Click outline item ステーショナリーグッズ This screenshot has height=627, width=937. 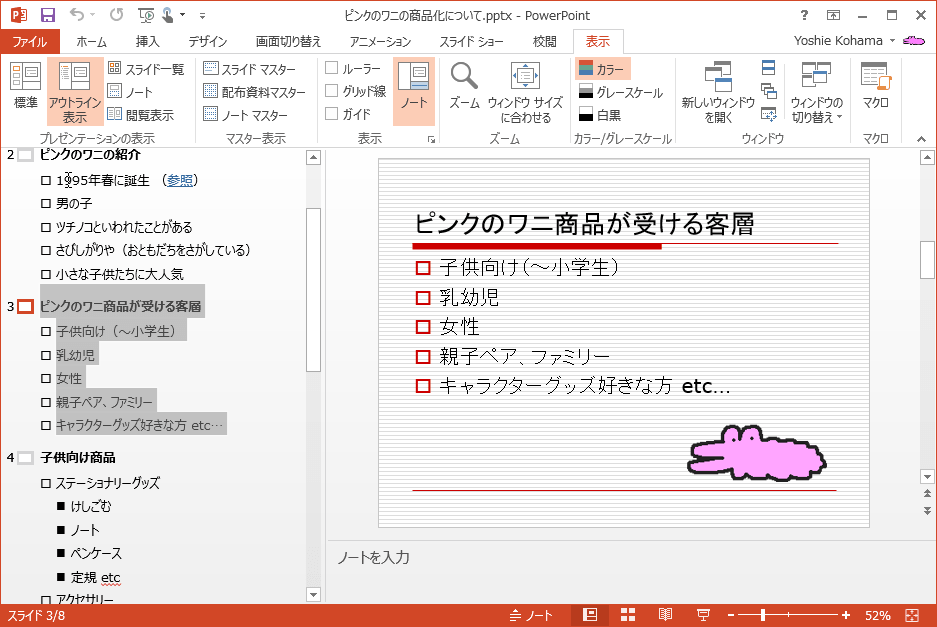pyautogui.click(x=108, y=482)
